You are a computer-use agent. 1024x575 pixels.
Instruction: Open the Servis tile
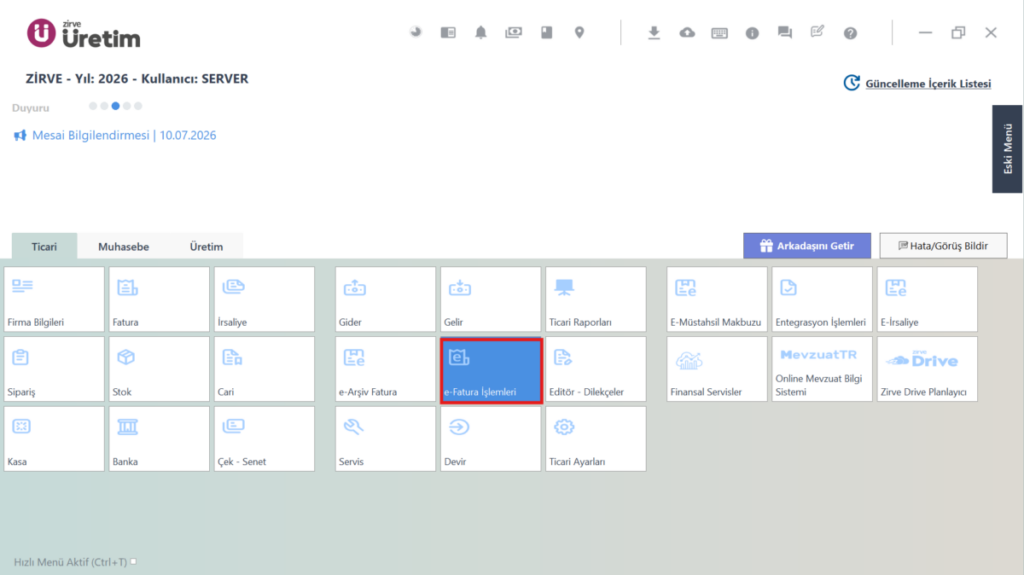click(385, 439)
